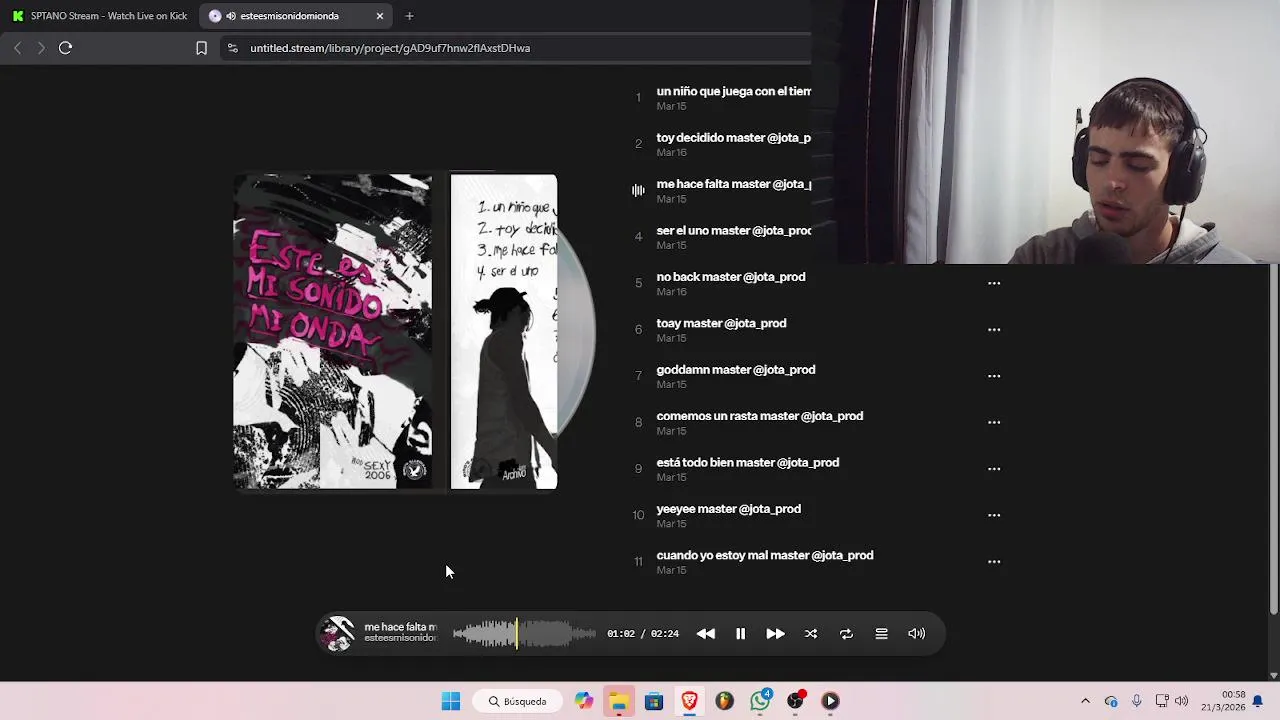Pause the playing track
The height and width of the screenshot is (720, 1280).
point(740,634)
